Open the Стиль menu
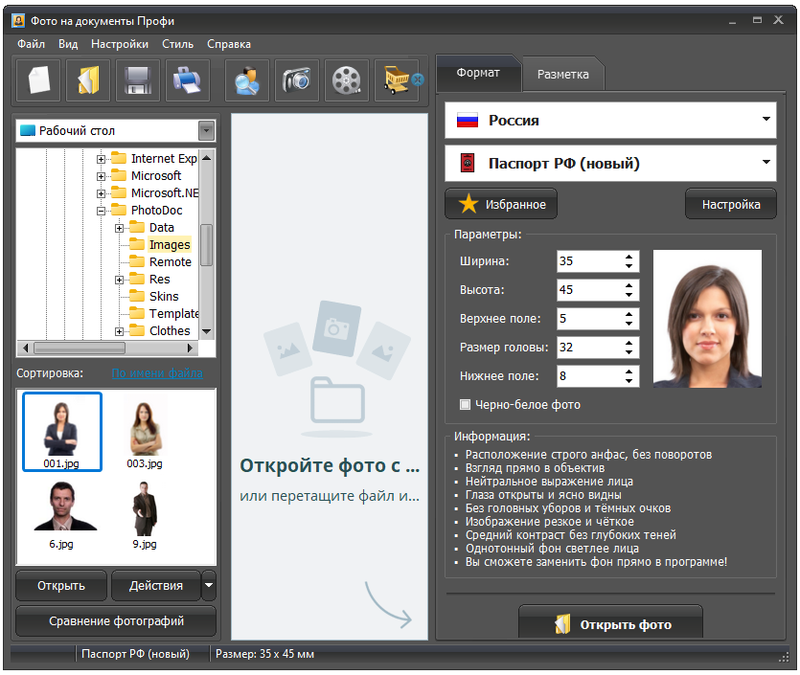 pos(178,44)
